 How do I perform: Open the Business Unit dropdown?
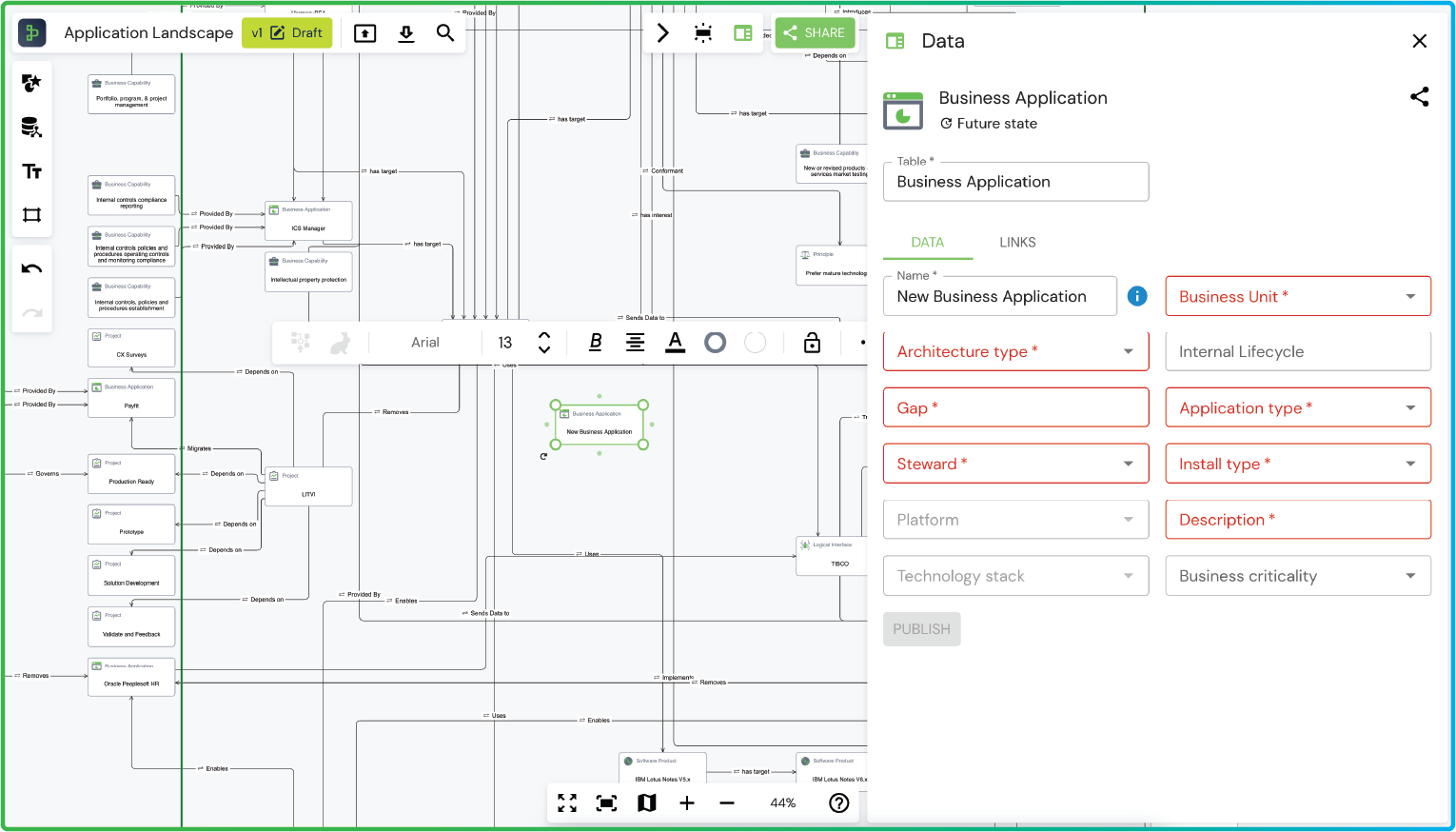coord(1297,296)
